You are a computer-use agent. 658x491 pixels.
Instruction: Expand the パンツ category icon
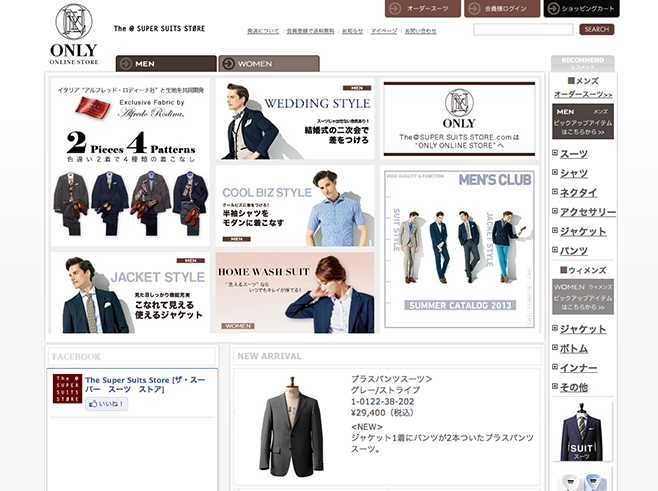point(555,250)
